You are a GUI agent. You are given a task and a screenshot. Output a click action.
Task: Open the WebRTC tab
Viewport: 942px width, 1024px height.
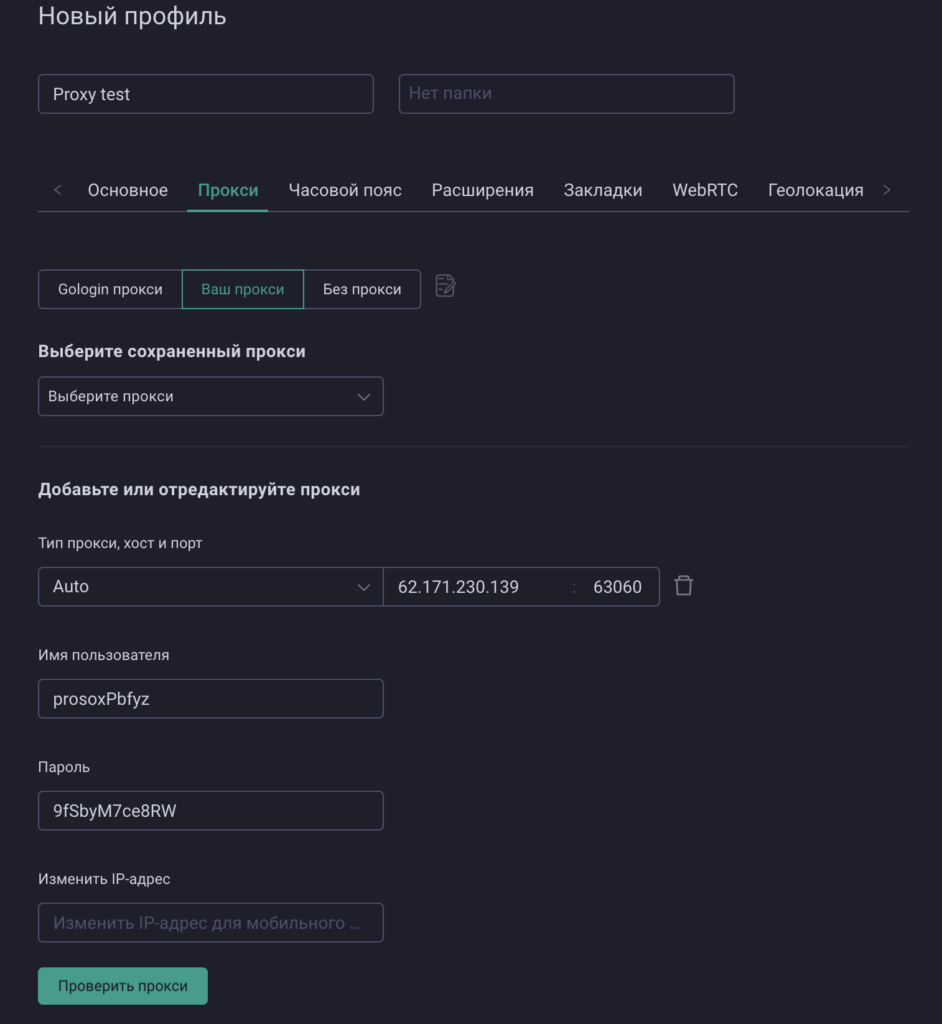tap(705, 189)
